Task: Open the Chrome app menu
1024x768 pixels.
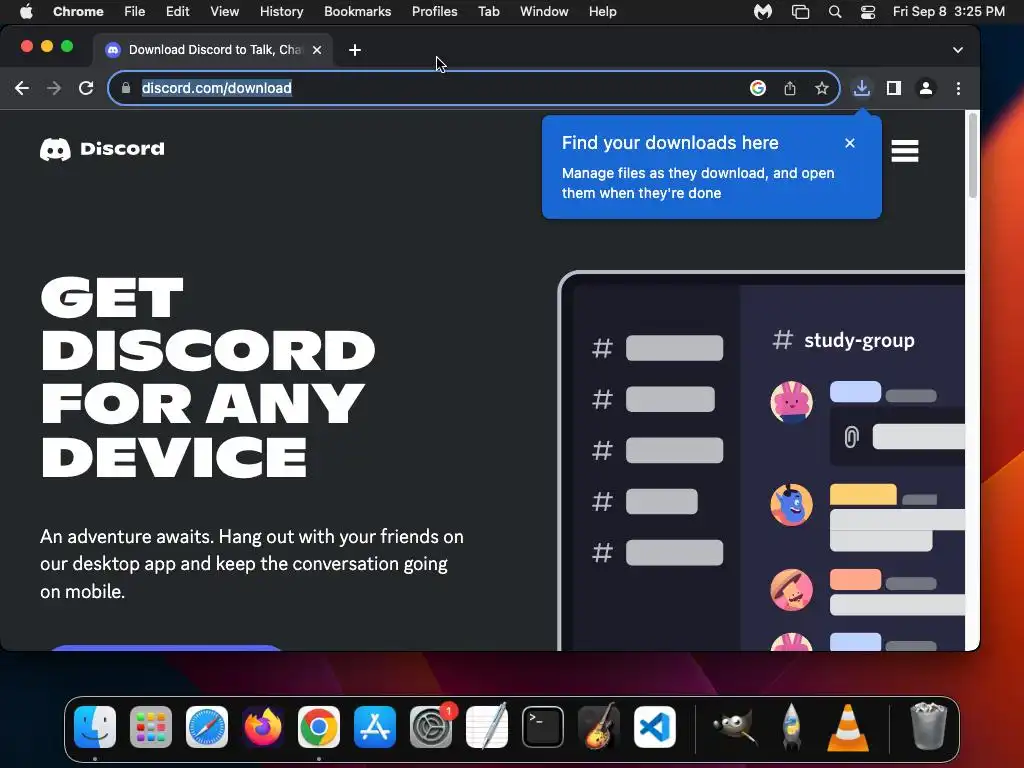Action: click(78, 11)
